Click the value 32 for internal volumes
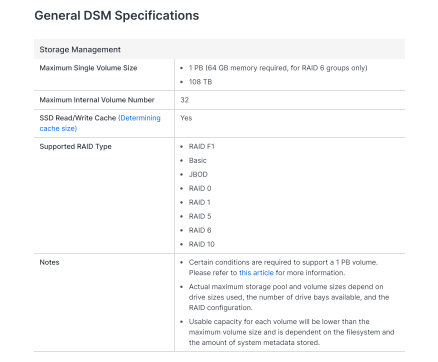The width and height of the screenshot is (438, 362). click(185, 100)
